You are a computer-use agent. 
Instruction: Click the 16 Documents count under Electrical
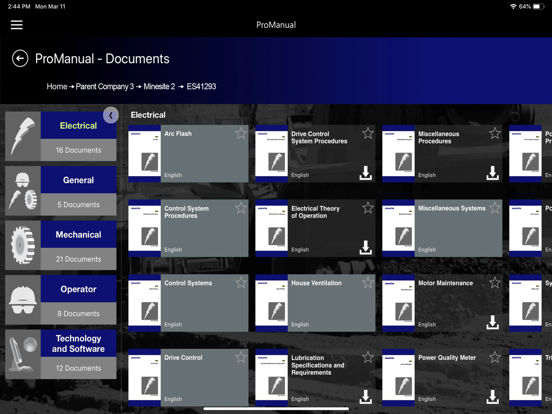tap(79, 150)
